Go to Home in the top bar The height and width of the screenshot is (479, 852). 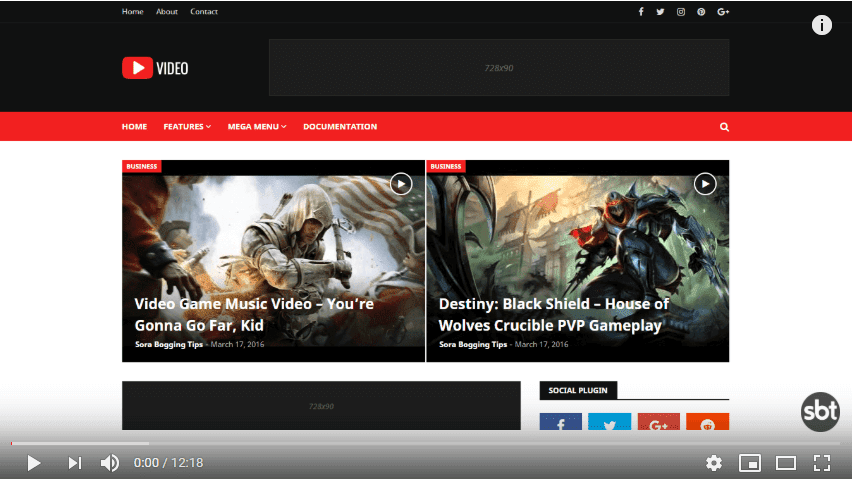tap(133, 11)
